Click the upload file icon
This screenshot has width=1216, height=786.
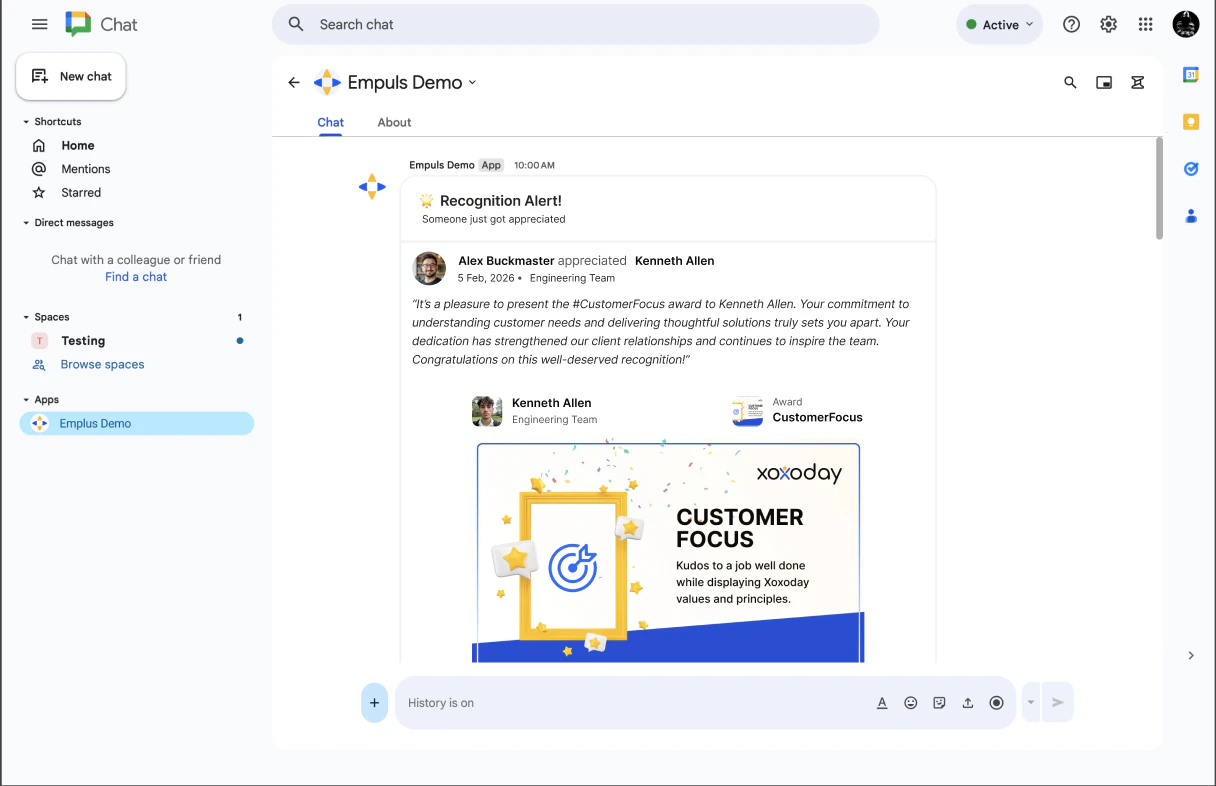coord(968,703)
